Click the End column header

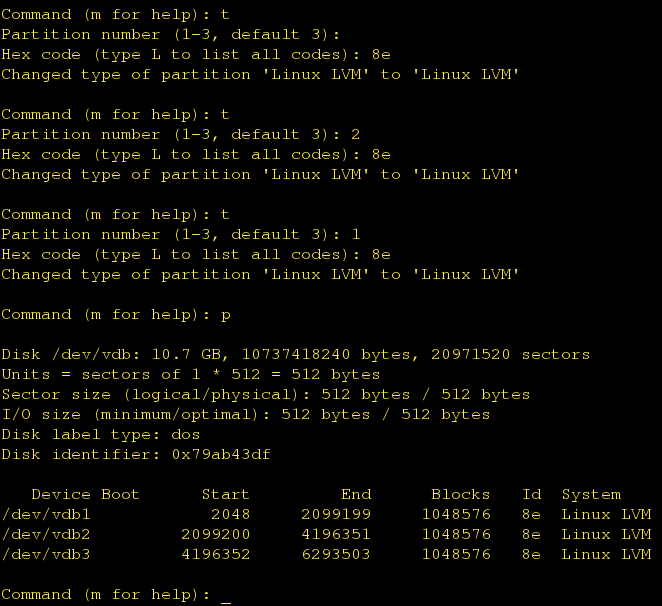[356, 494]
